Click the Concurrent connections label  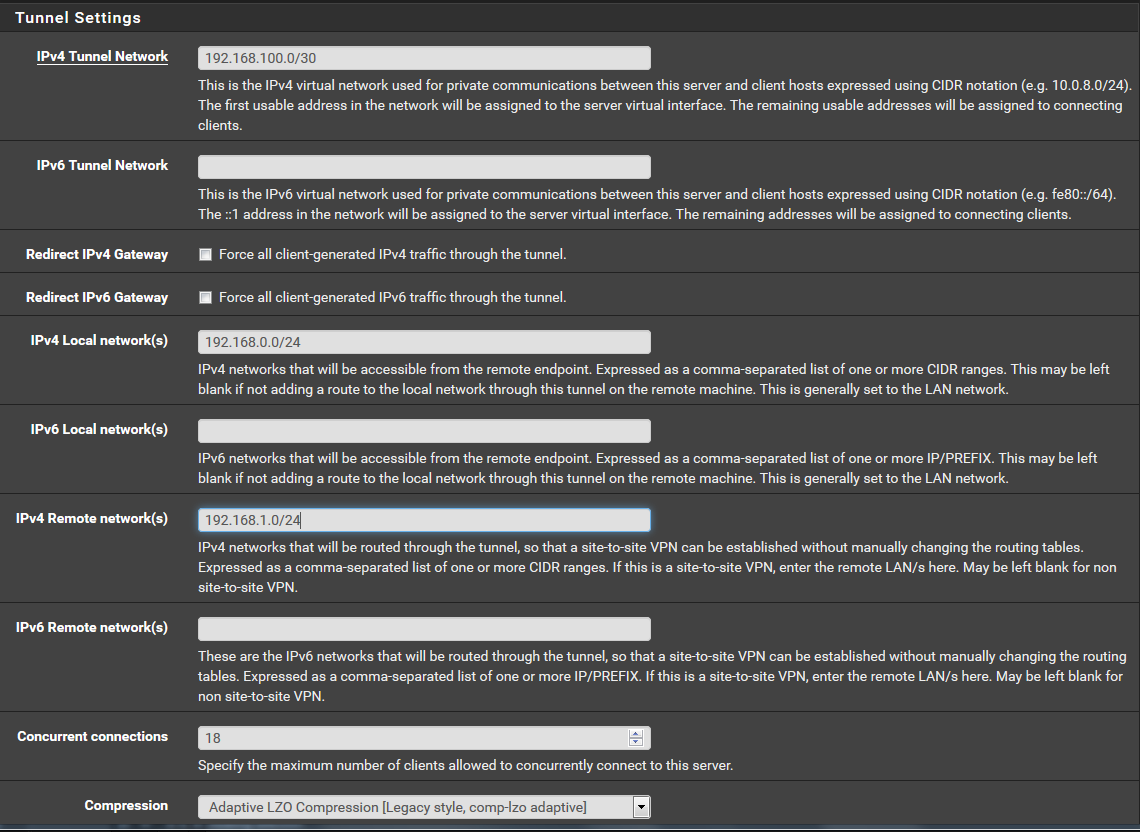(x=92, y=737)
